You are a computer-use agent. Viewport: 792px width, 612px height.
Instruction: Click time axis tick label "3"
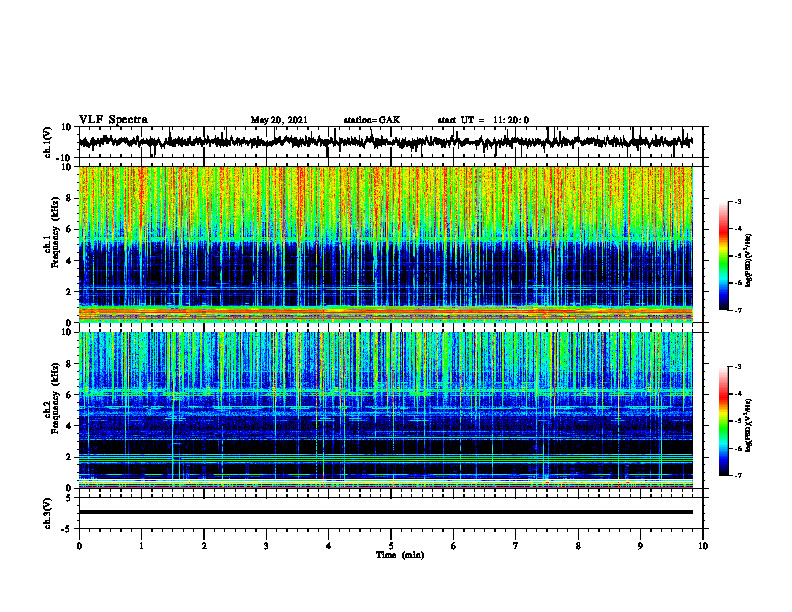[x=266, y=546]
